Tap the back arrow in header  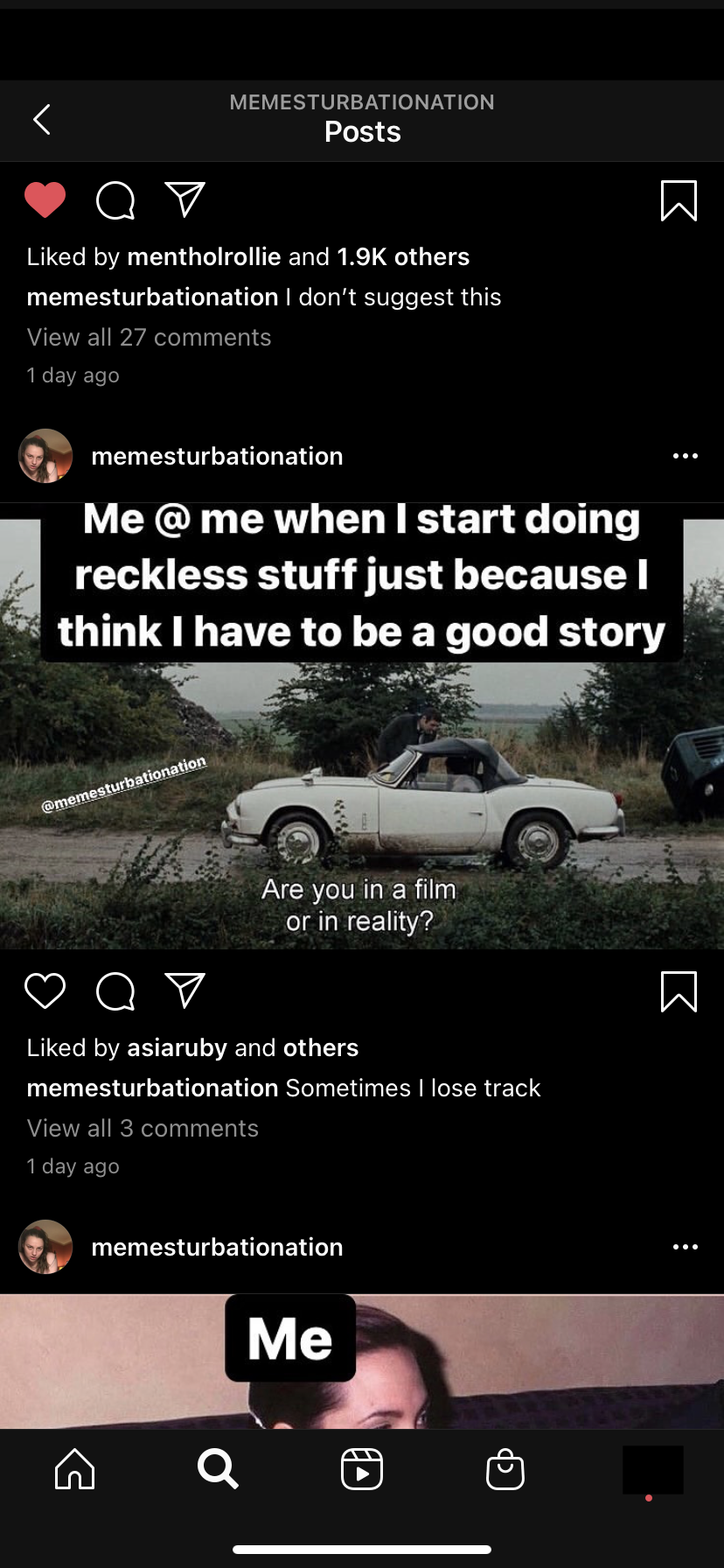point(41,119)
